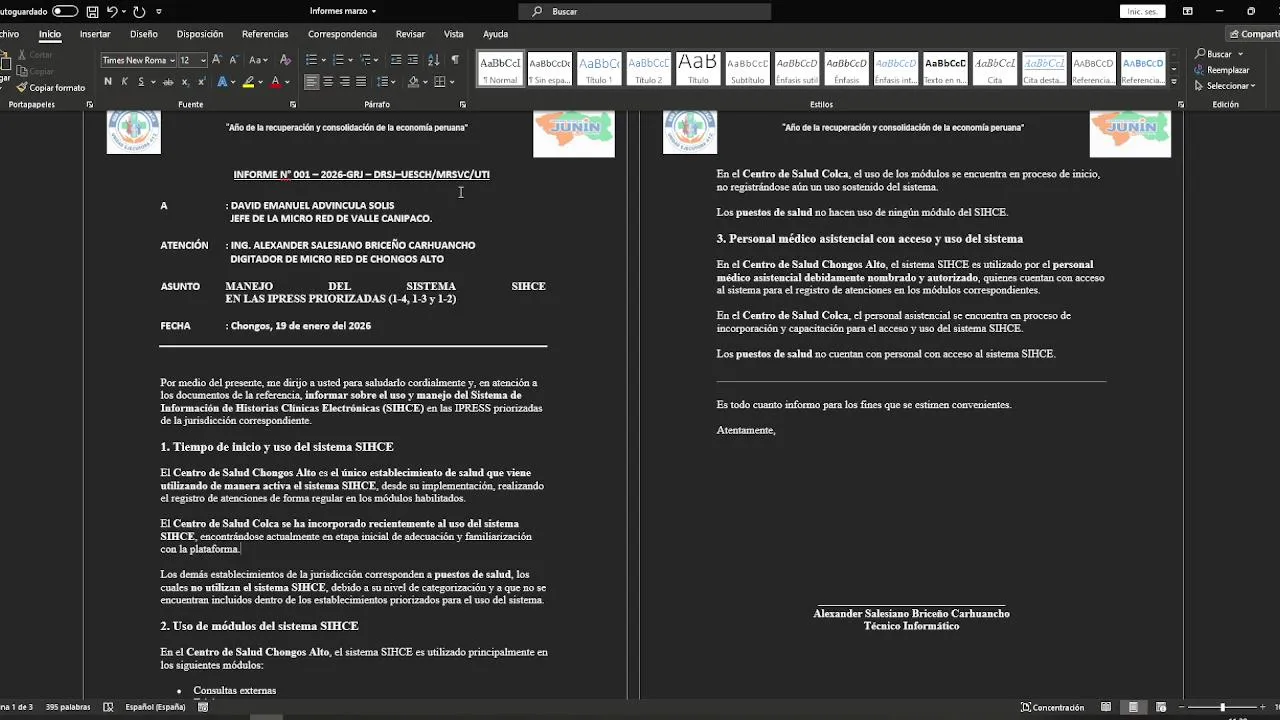Toggle italic formatting
The image size is (1280, 720).
(x=125, y=82)
